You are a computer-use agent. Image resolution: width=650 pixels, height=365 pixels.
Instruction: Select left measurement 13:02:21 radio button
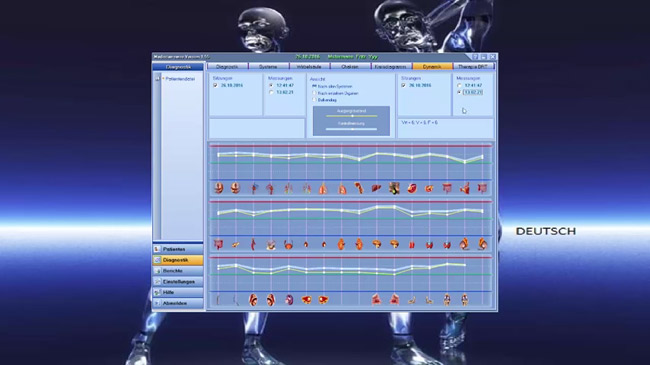point(271,92)
